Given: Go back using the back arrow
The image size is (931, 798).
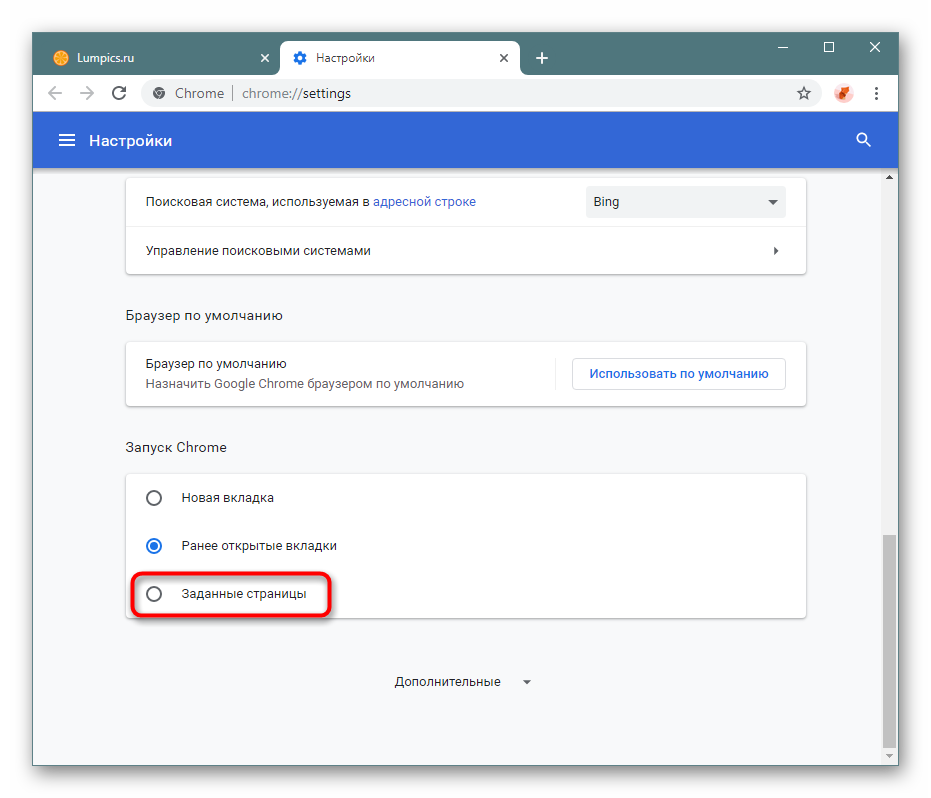Looking at the screenshot, I should tap(55, 93).
